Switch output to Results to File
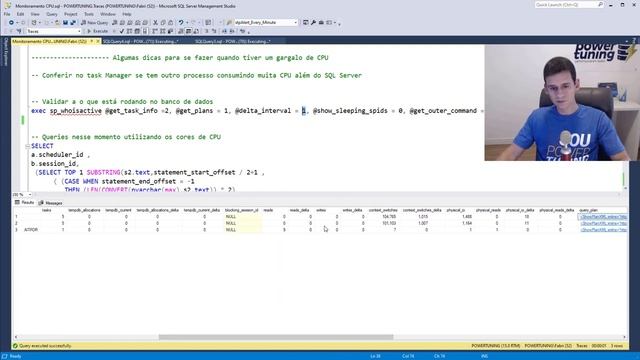Viewport: 640px width, 360px height. (x=196, y=31)
